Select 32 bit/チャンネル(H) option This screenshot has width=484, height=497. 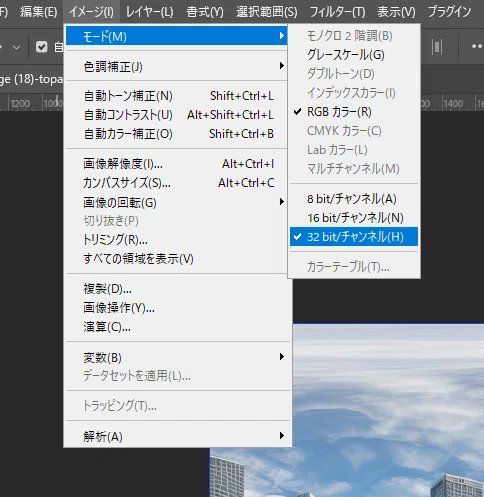(354, 237)
